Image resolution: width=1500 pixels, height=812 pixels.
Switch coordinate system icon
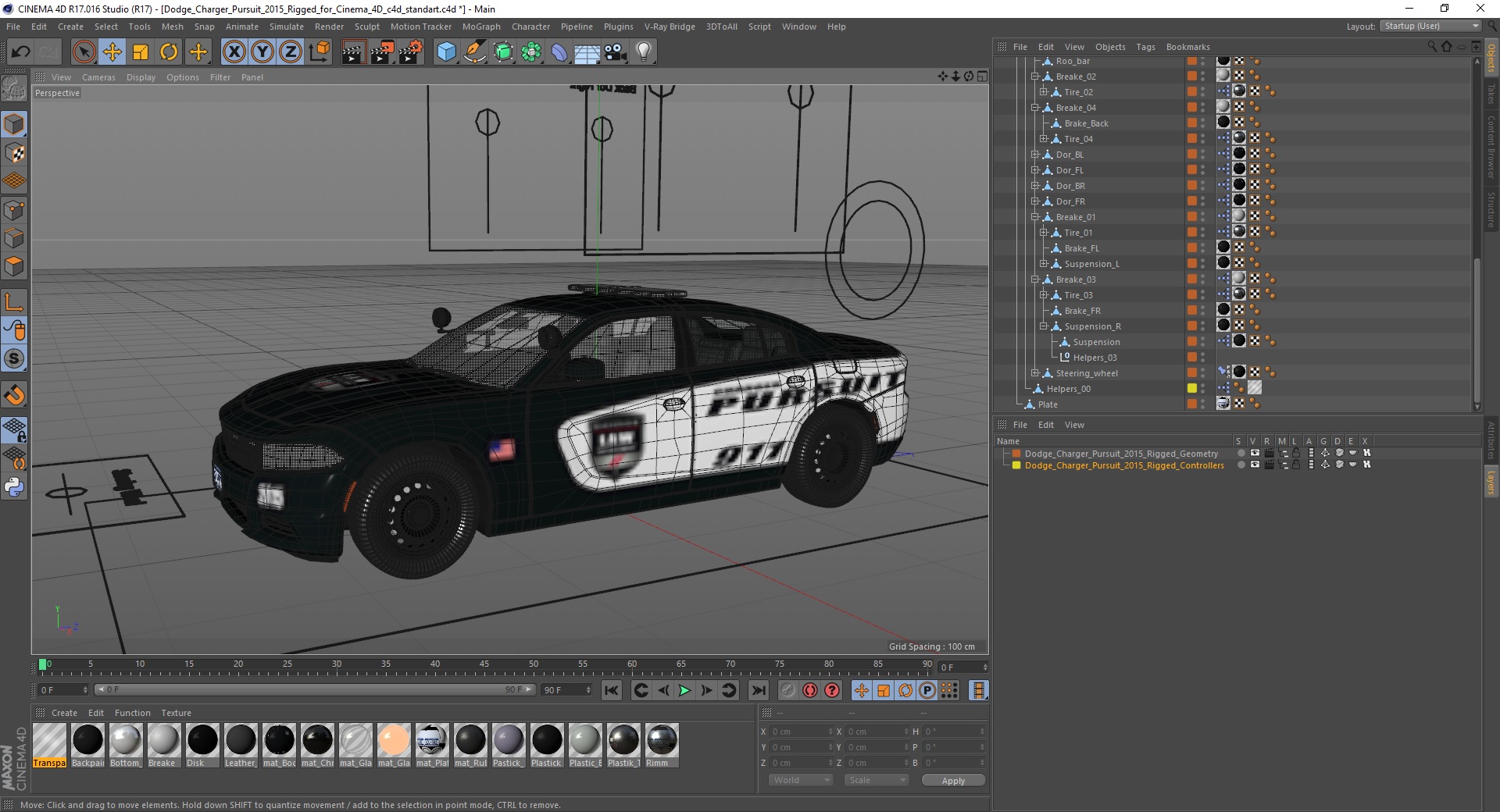click(320, 52)
